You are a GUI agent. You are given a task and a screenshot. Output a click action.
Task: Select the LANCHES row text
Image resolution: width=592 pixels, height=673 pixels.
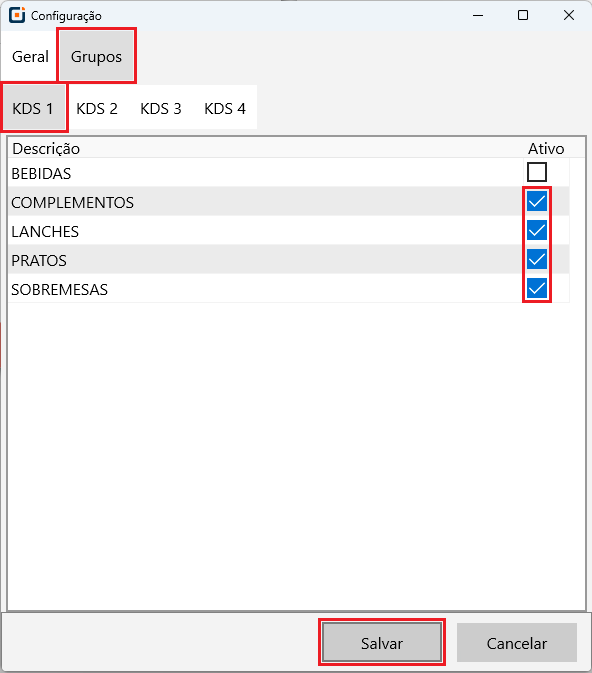click(45, 232)
